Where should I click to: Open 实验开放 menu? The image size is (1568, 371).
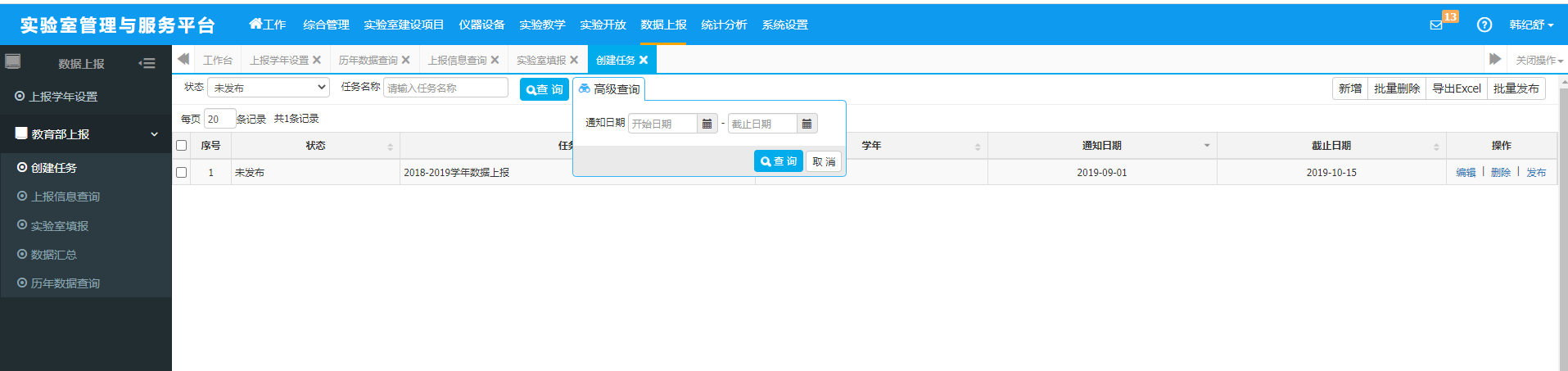click(x=603, y=25)
